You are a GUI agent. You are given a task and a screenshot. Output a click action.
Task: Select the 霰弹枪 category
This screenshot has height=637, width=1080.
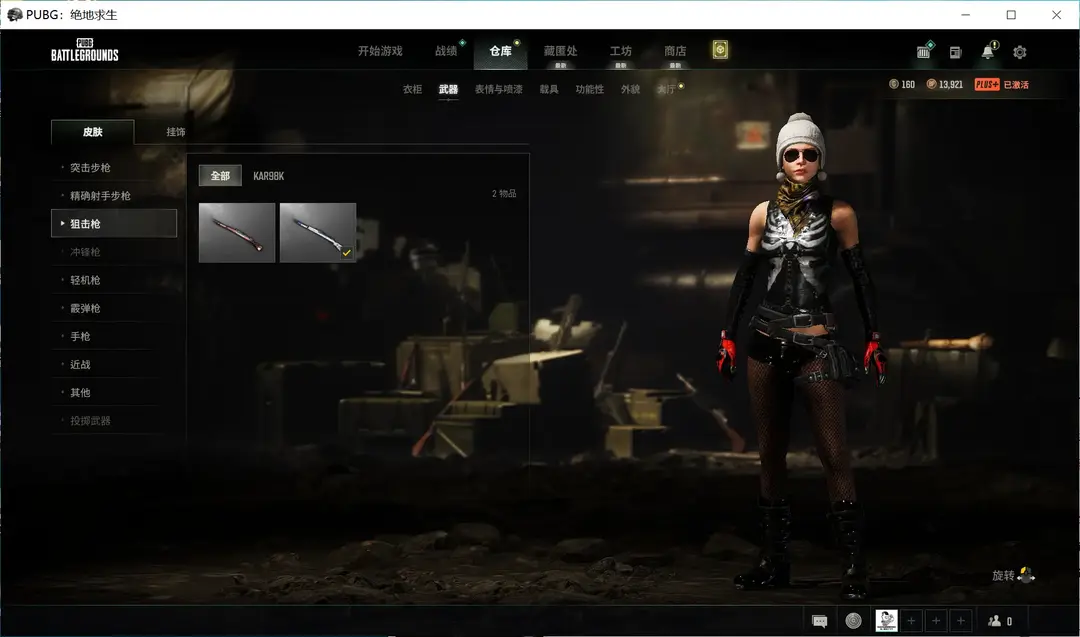tap(114, 309)
